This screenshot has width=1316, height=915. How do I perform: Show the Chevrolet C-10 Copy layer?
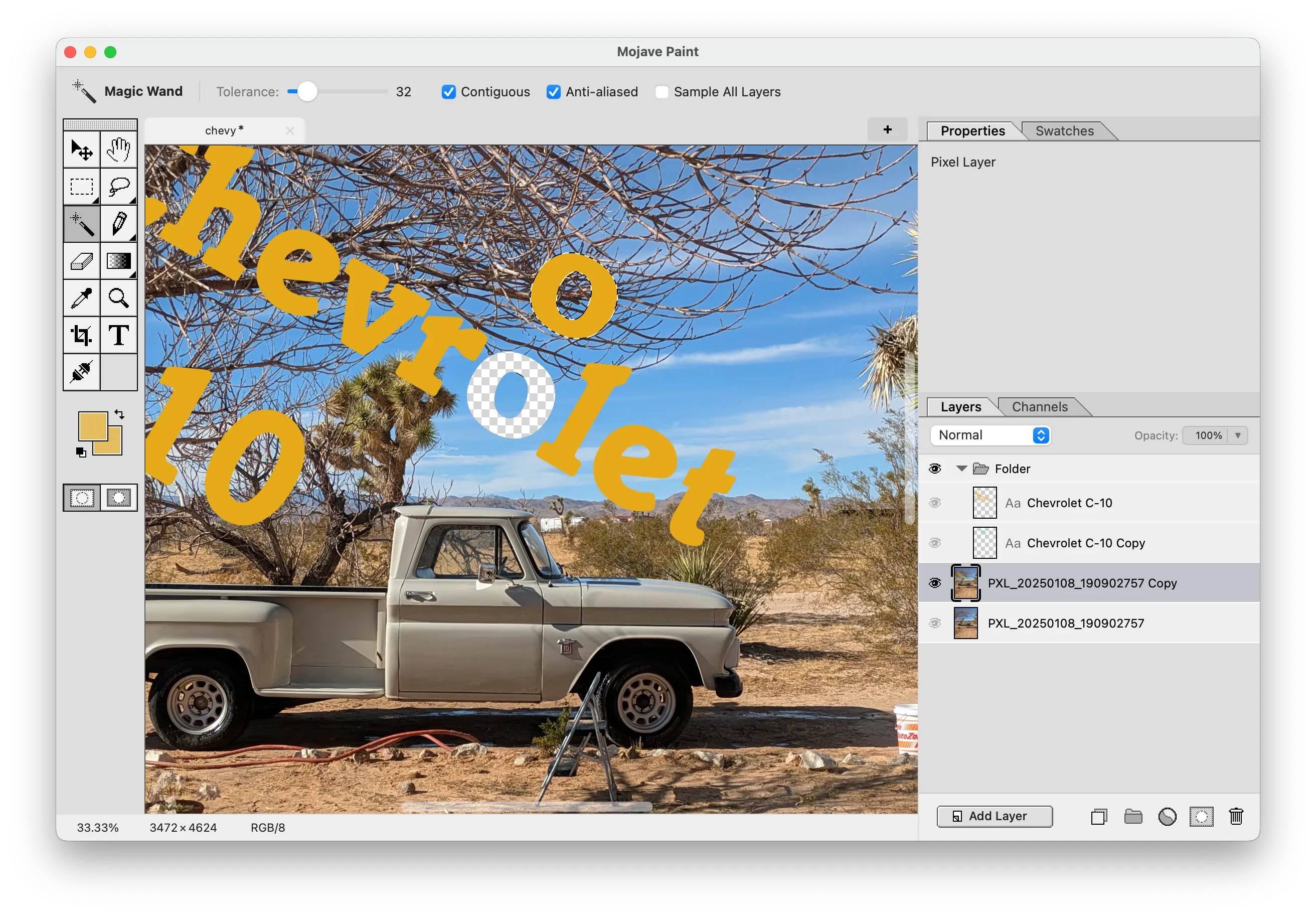pyautogui.click(x=935, y=543)
